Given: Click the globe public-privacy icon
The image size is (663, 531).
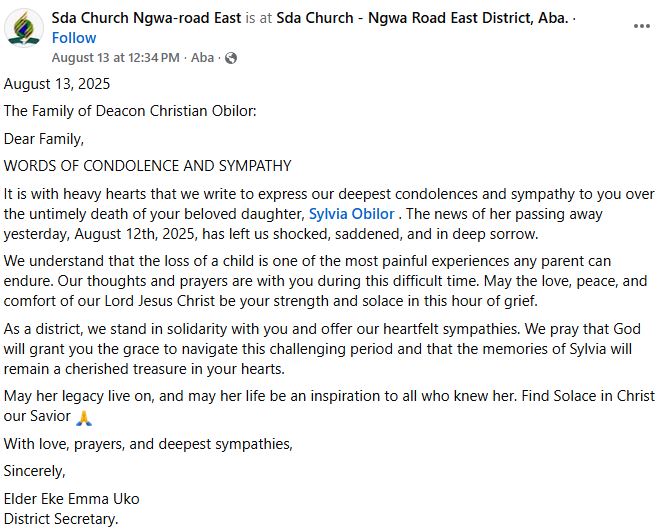Looking at the screenshot, I should [x=231, y=58].
